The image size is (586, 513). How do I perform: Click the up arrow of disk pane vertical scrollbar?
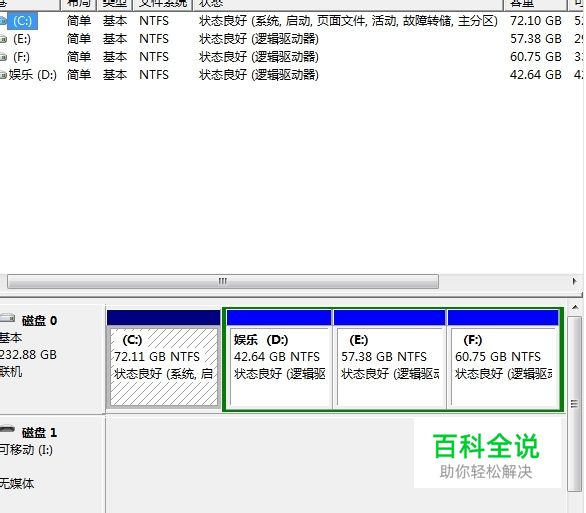coord(575,308)
